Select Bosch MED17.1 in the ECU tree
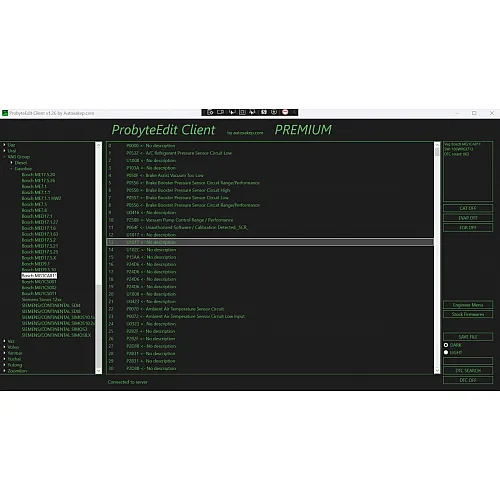The image size is (500, 500). (37, 216)
